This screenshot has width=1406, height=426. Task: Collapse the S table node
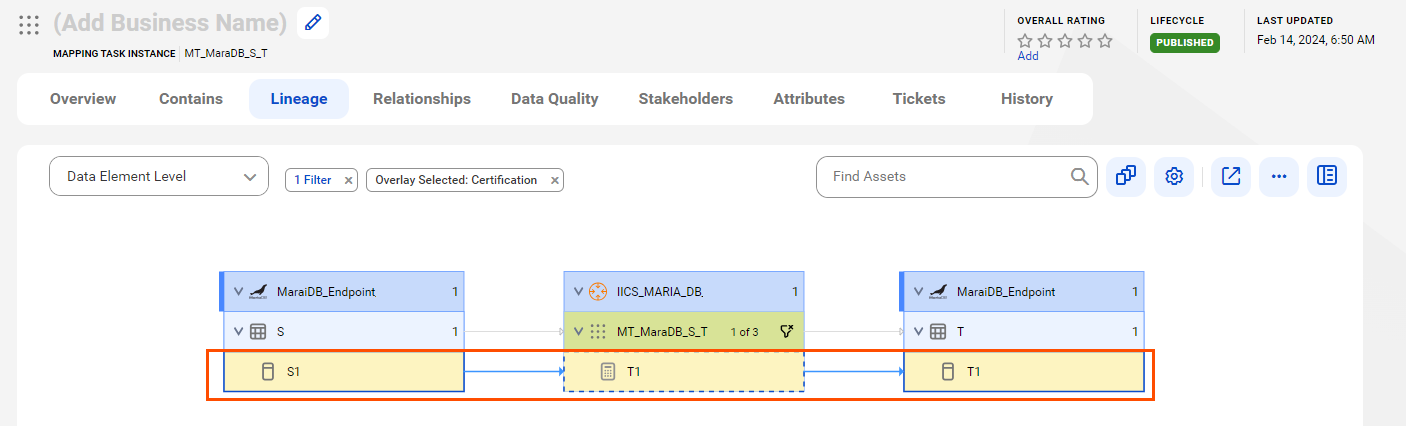click(x=238, y=331)
